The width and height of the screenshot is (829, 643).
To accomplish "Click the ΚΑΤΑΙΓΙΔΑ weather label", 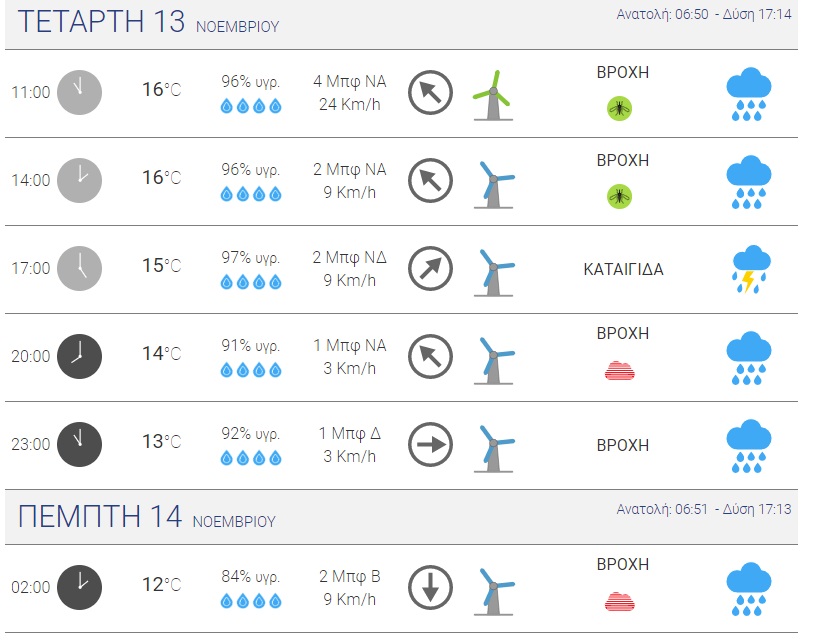I will point(623,269).
